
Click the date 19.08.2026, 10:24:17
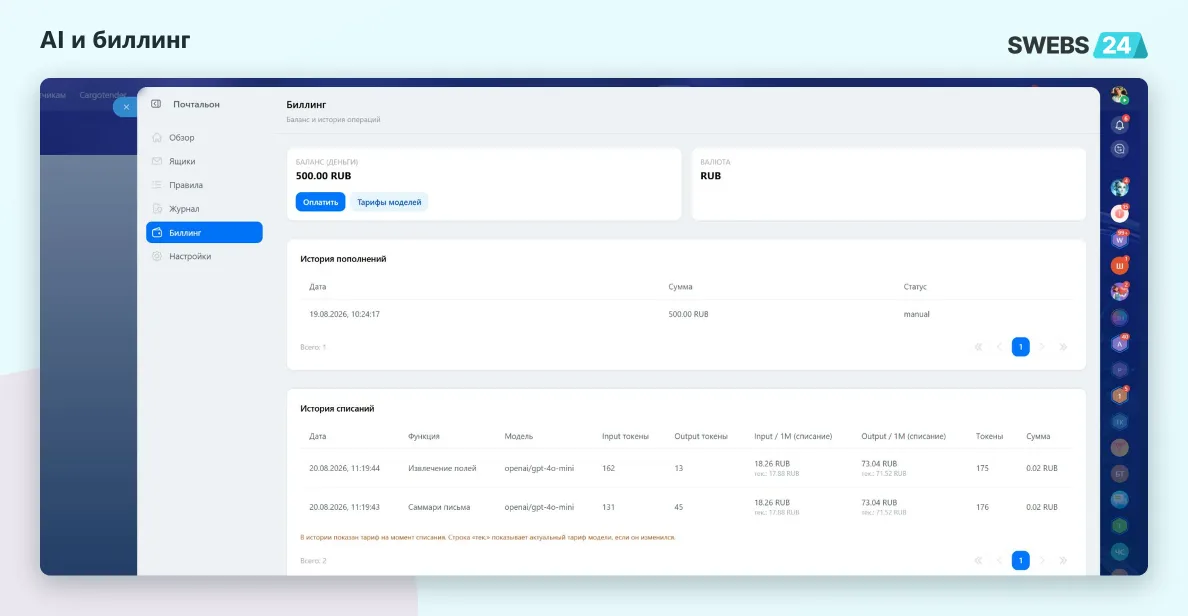point(345,314)
